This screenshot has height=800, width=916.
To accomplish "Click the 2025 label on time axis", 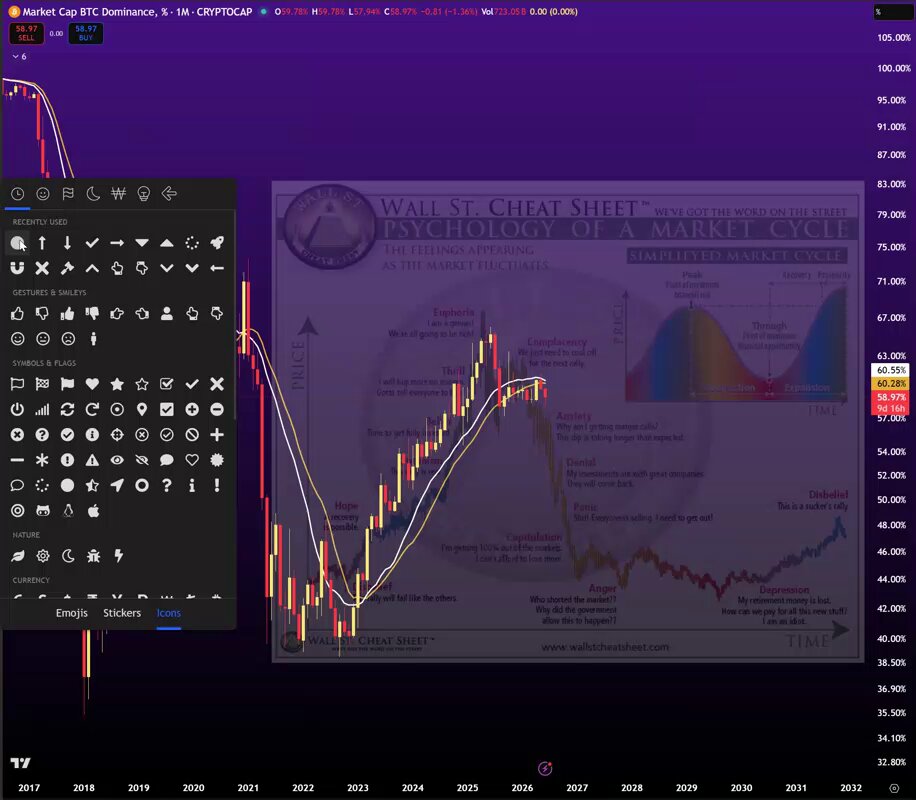I will 467,788.
